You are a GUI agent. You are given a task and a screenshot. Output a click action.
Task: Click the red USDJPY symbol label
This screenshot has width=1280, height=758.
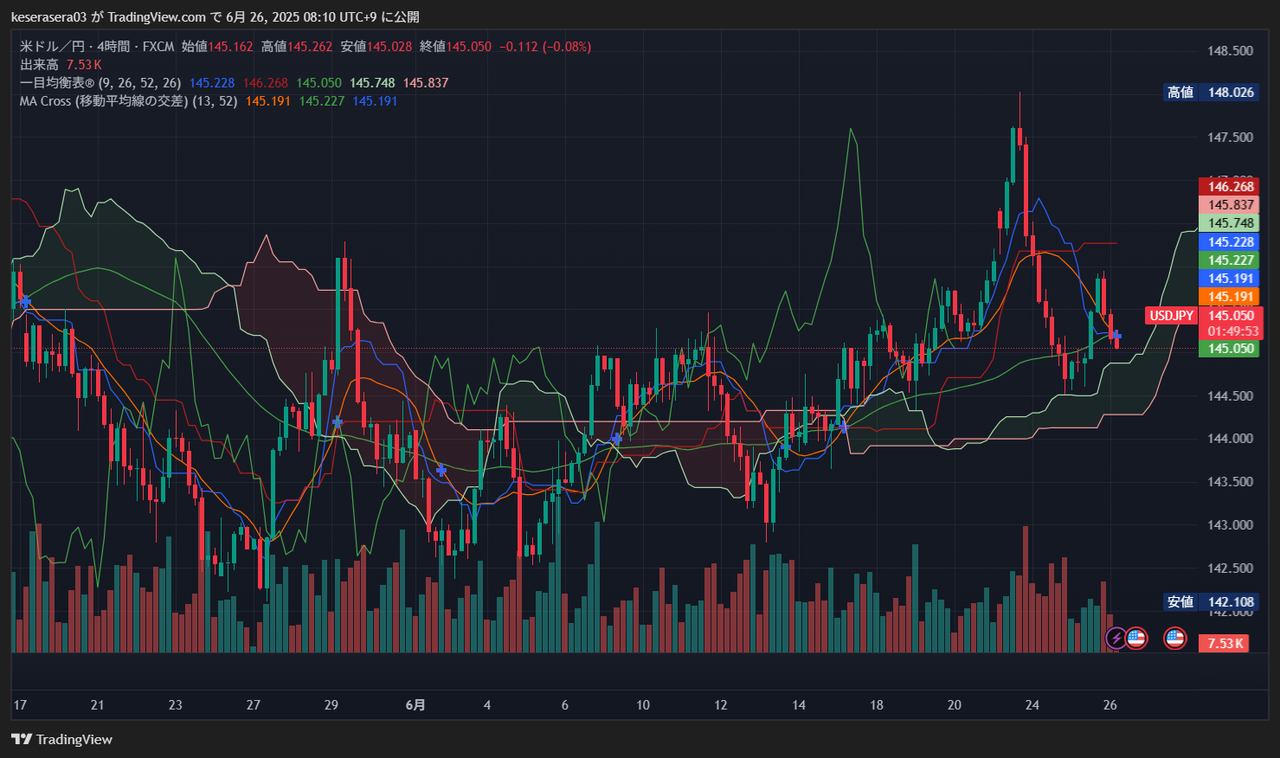click(1171, 316)
